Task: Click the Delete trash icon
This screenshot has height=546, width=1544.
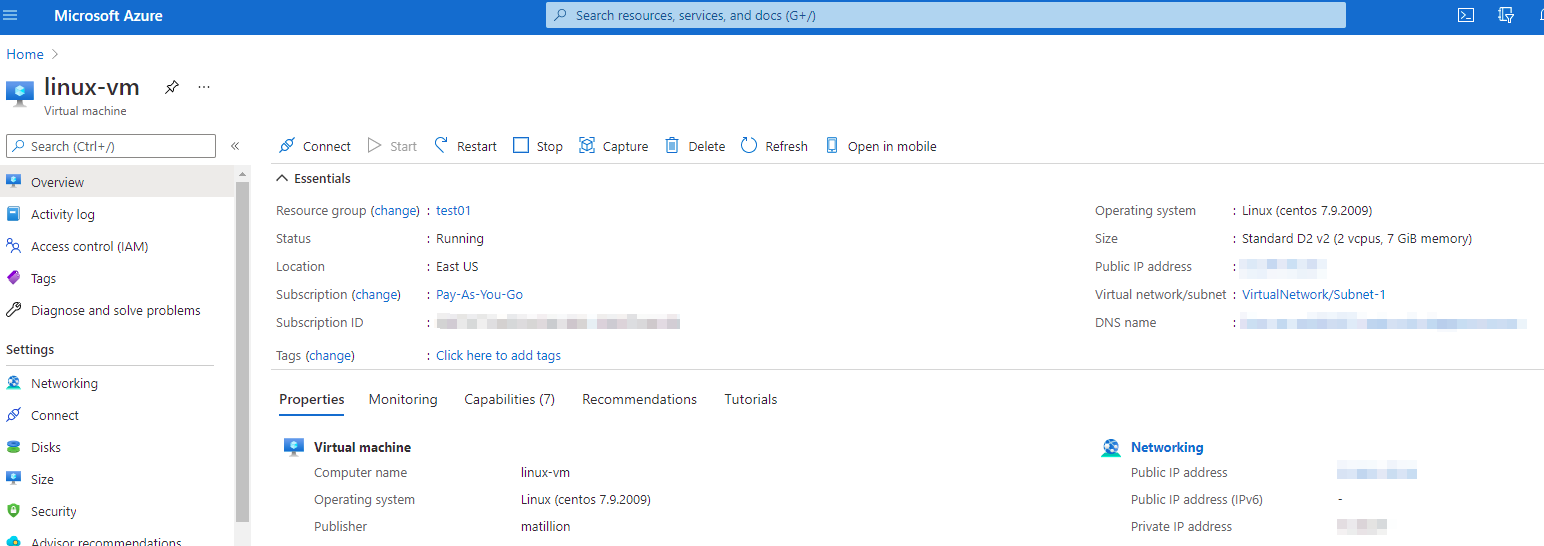Action: click(x=673, y=146)
